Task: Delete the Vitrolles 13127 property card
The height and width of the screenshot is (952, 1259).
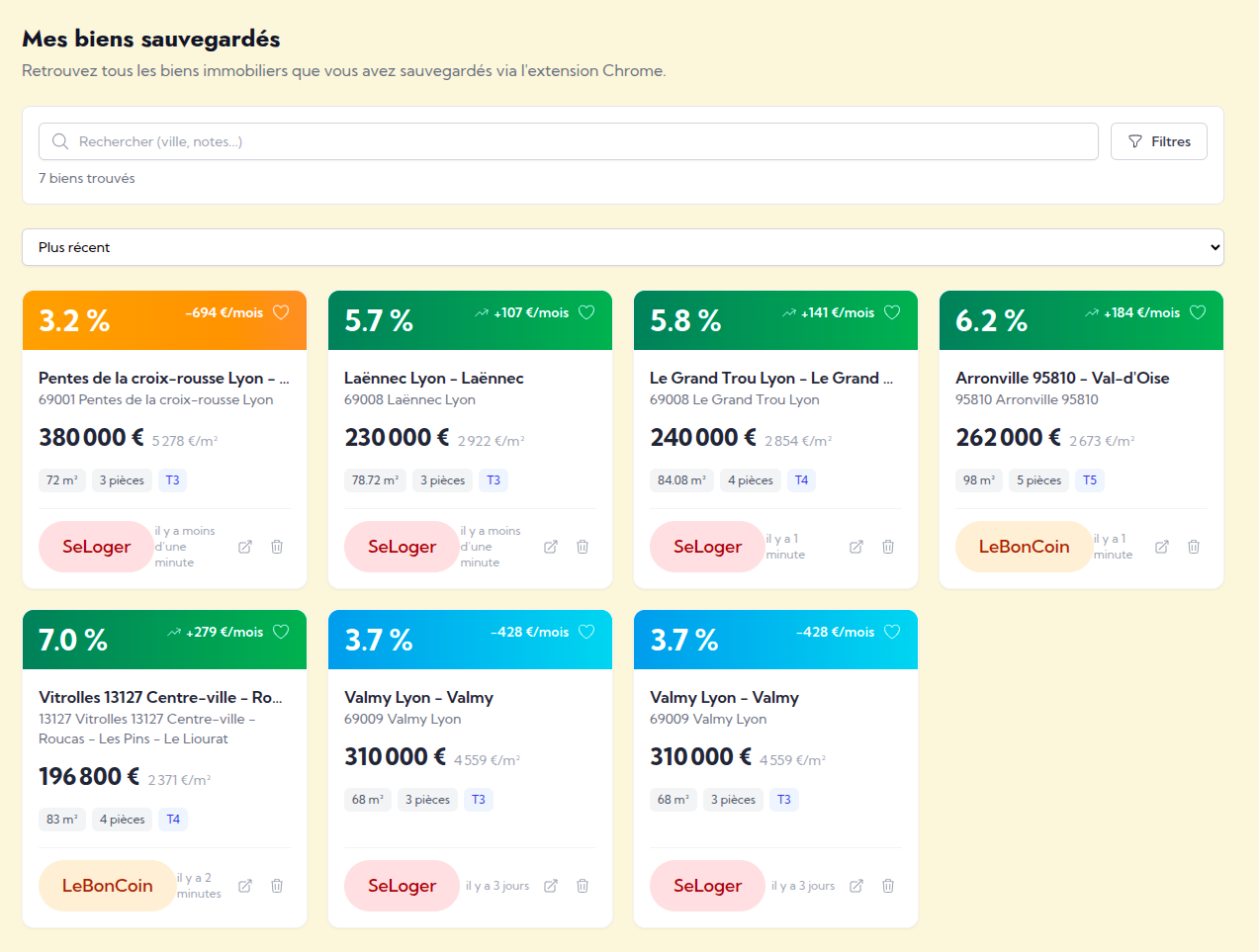Action: coord(277,886)
